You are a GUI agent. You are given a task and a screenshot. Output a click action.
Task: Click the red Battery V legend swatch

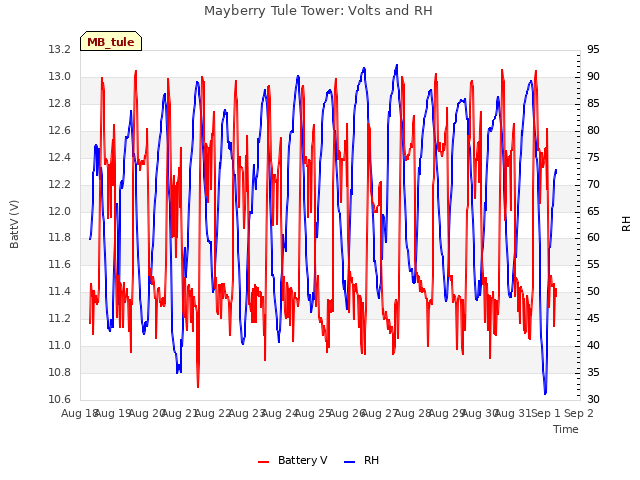click(x=264, y=462)
